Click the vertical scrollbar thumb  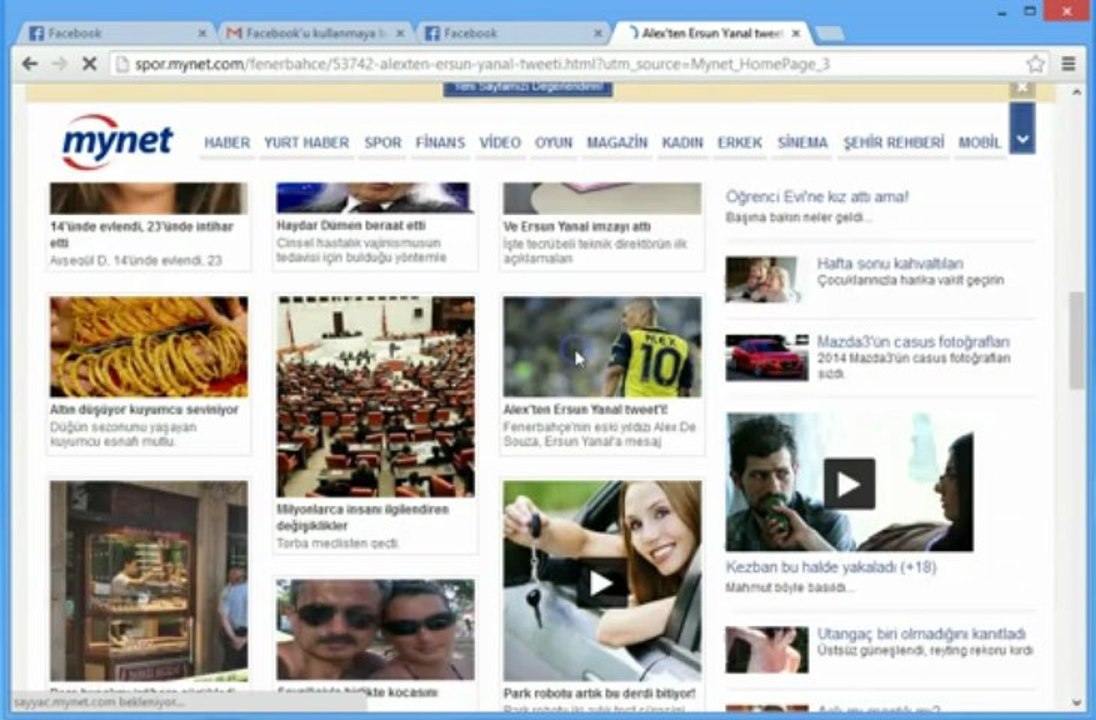[1076, 340]
